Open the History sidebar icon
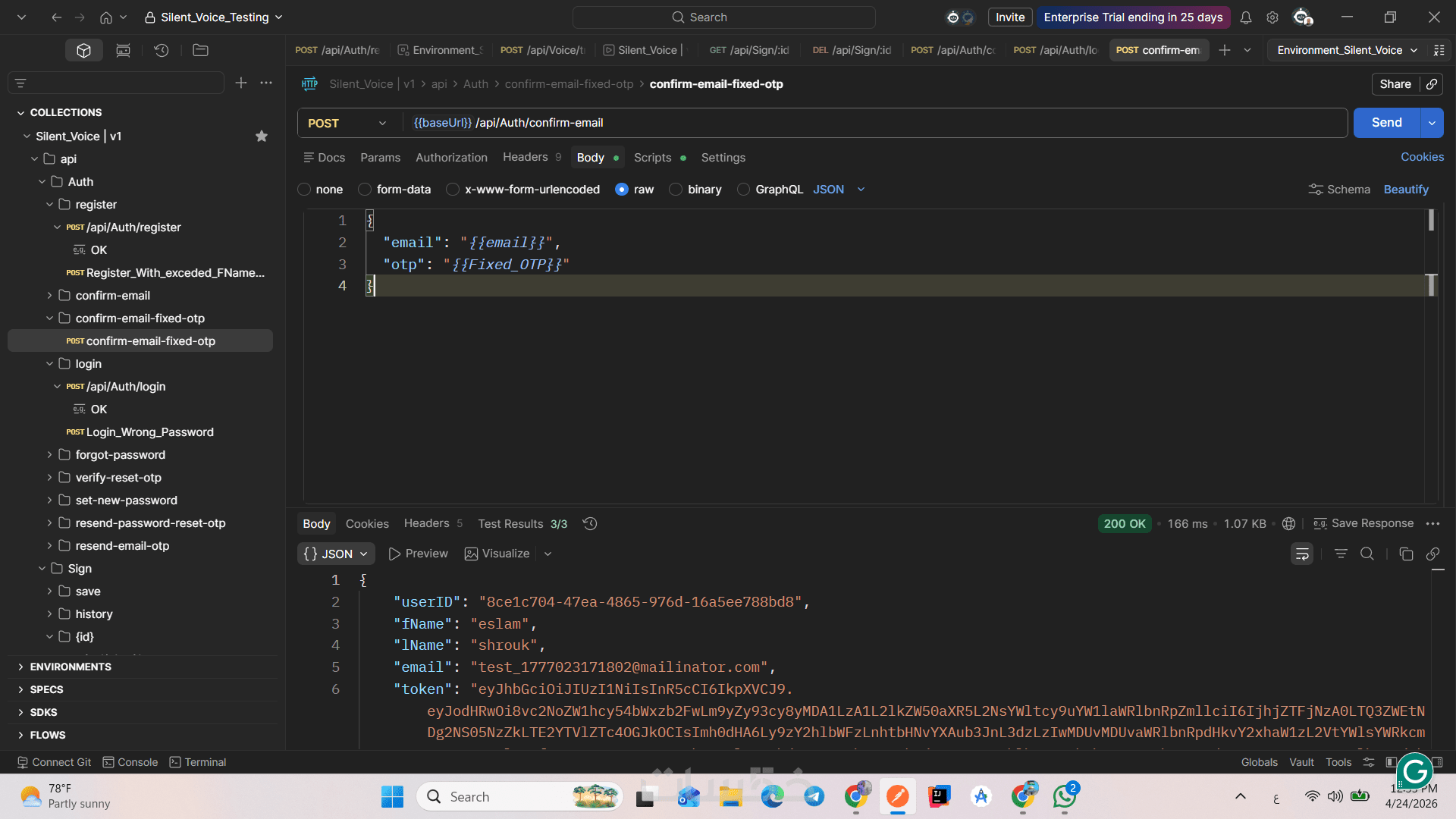Viewport: 1456px width, 819px height. [x=161, y=50]
